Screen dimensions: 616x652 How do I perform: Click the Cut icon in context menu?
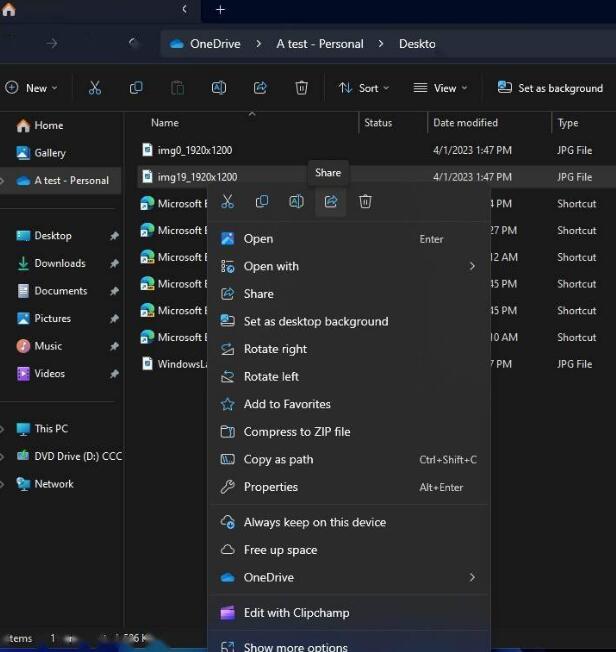coord(228,202)
